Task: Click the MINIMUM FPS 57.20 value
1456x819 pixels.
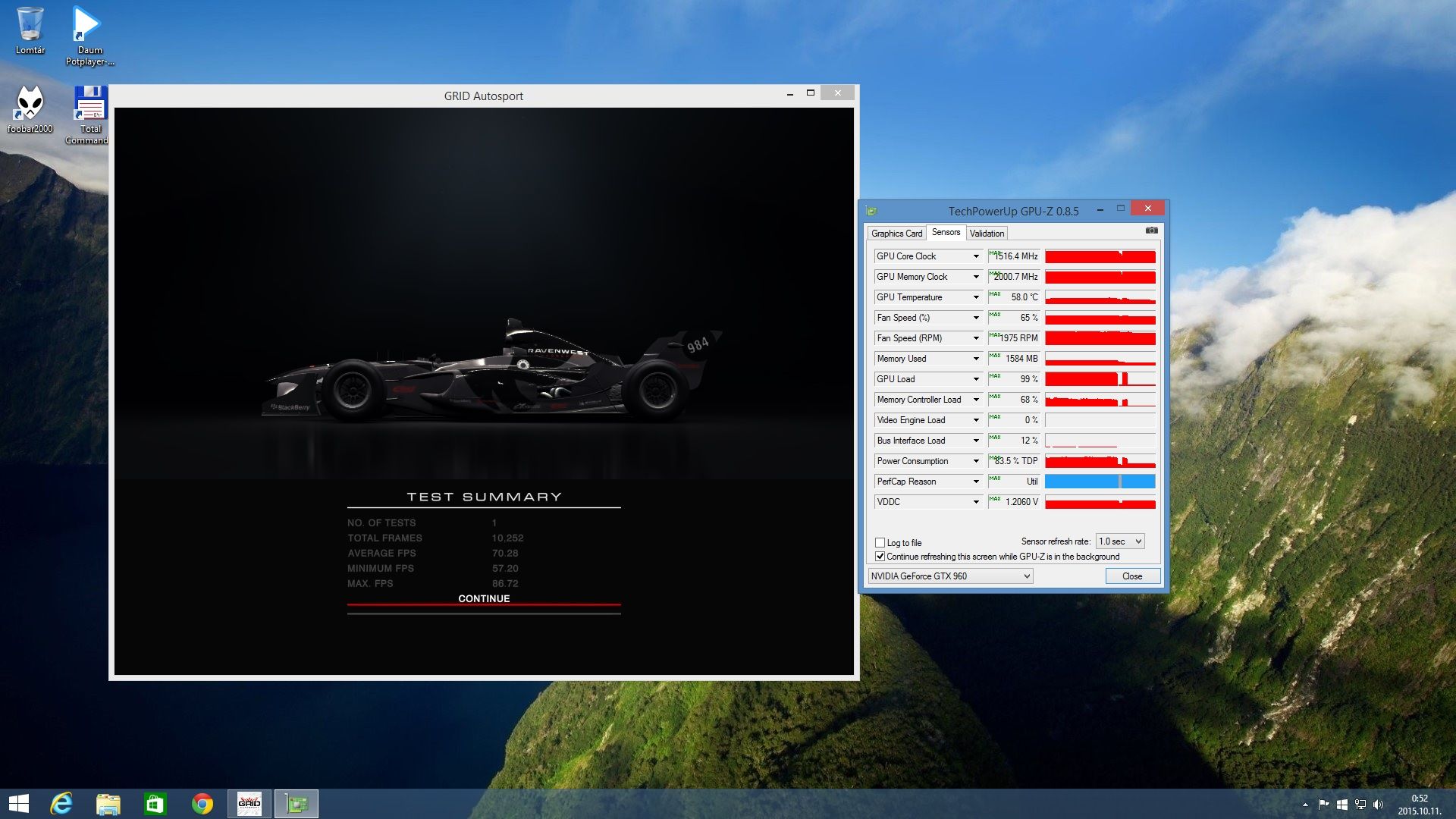Action: pyautogui.click(x=505, y=569)
